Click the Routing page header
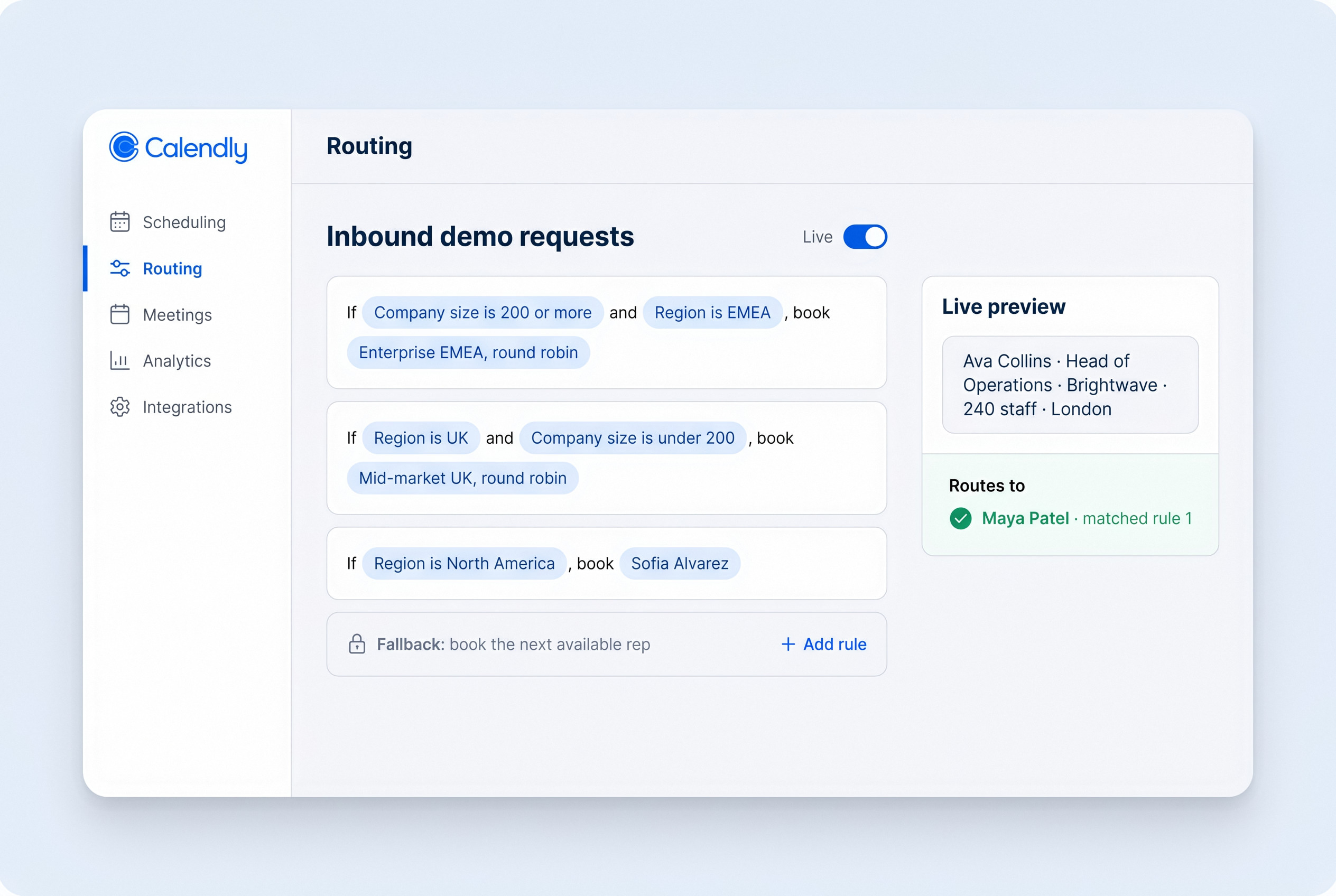1336x896 pixels. [369, 146]
